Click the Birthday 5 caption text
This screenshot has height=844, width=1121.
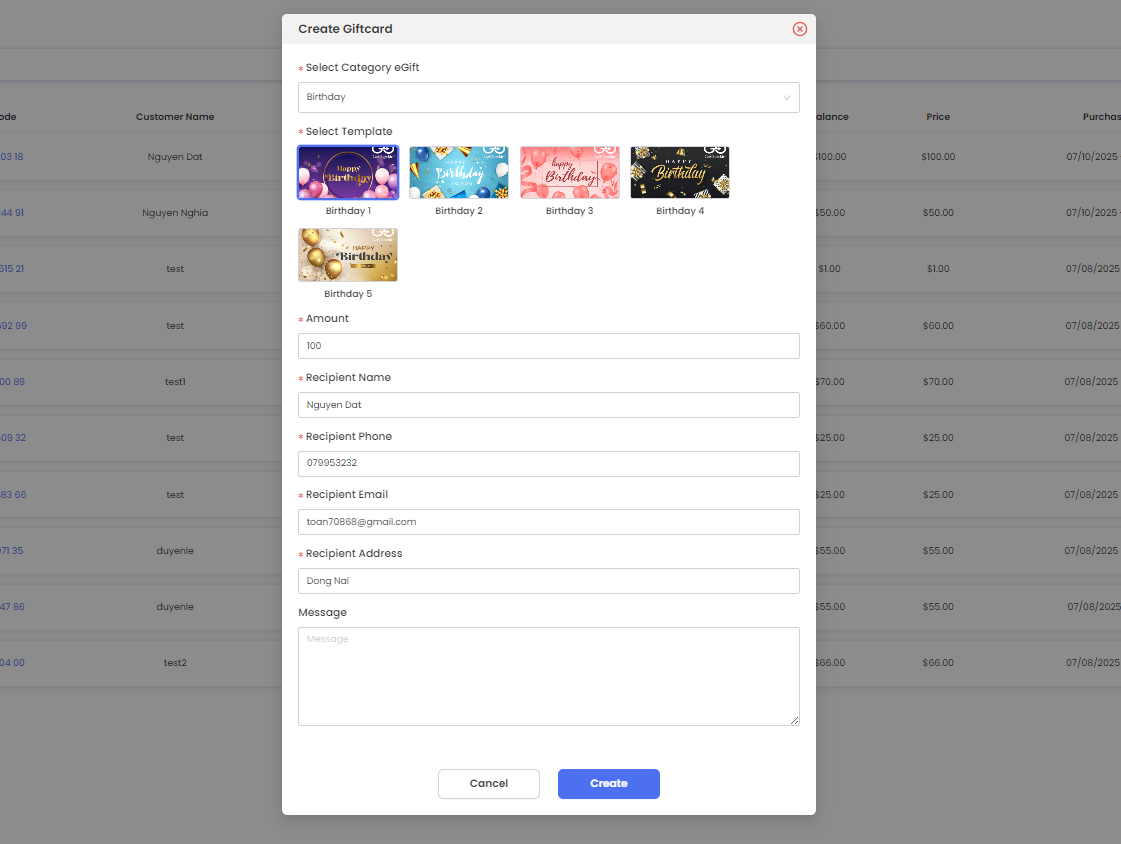(x=348, y=294)
